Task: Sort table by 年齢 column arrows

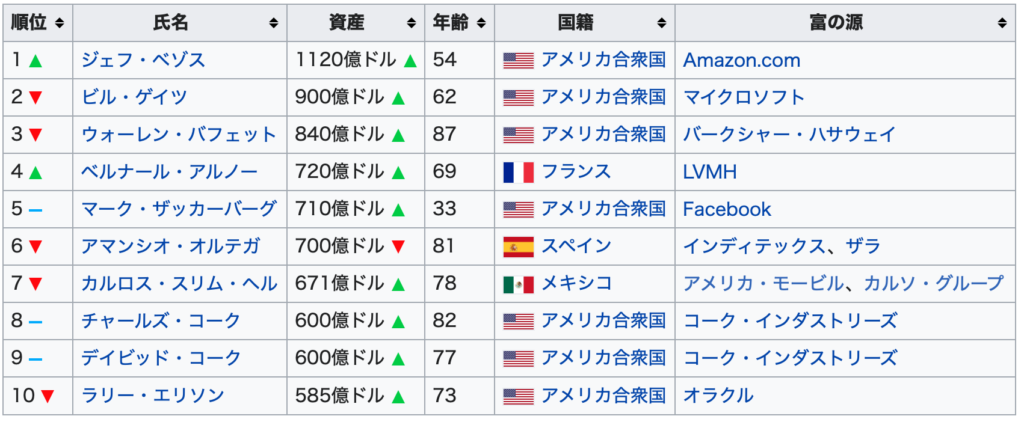Action: point(481,24)
